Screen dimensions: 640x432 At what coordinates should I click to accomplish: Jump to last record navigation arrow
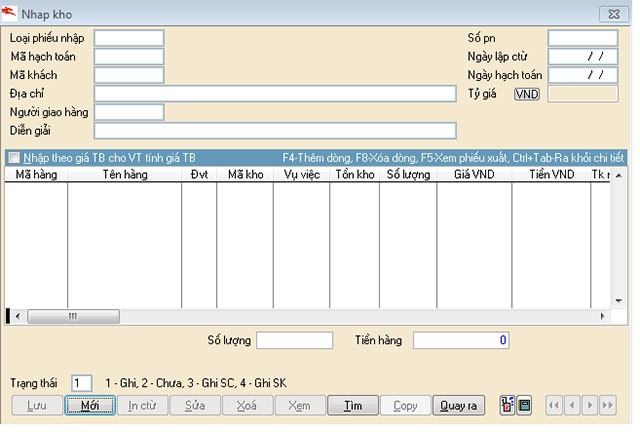(x=607, y=406)
